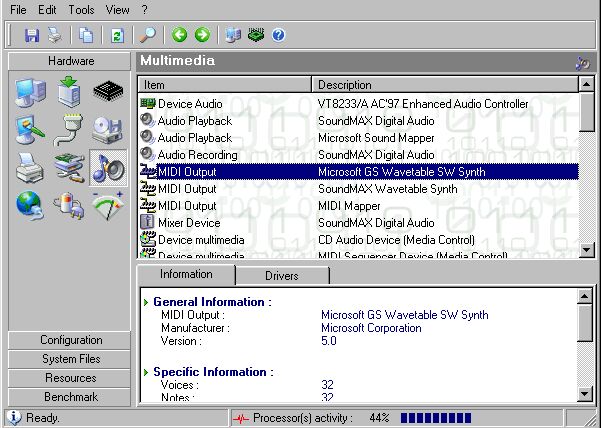Screen dimensions: 601x428
Task: Select the Audio Recording row
Action: click(x=358, y=155)
